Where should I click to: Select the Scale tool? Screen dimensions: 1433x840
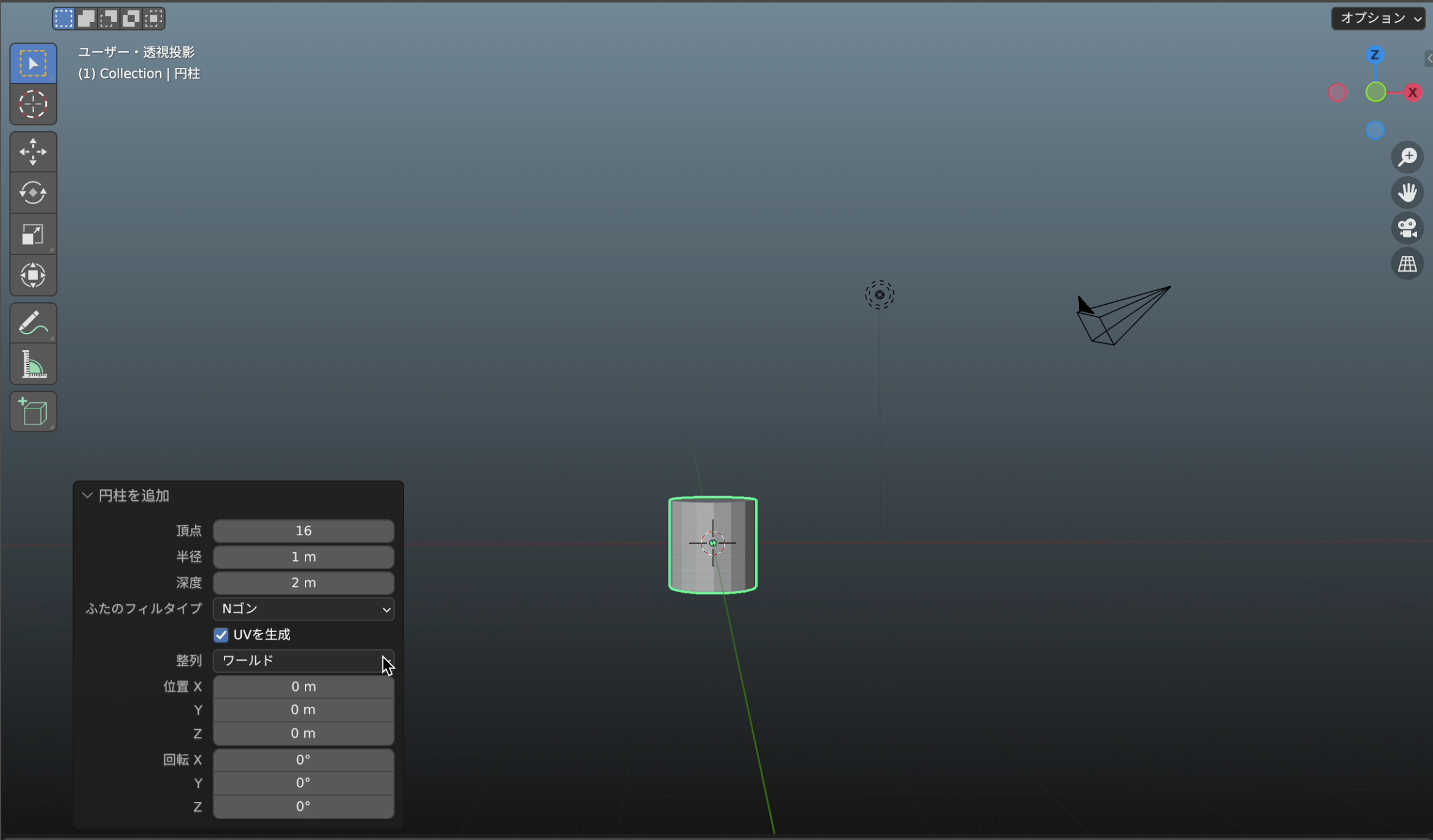tap(33, 234)
